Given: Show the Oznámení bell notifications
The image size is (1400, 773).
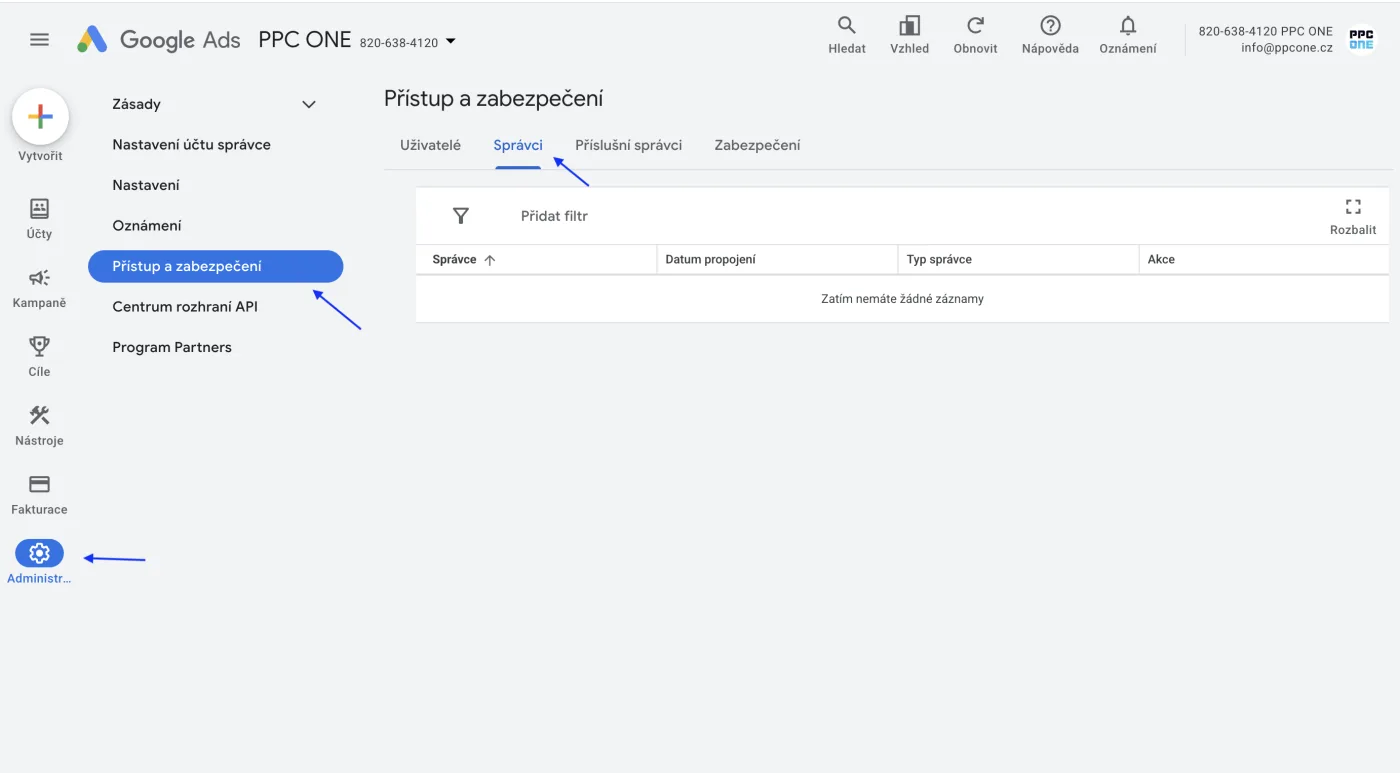Looking at the screenshot, I should point(1128,35).
